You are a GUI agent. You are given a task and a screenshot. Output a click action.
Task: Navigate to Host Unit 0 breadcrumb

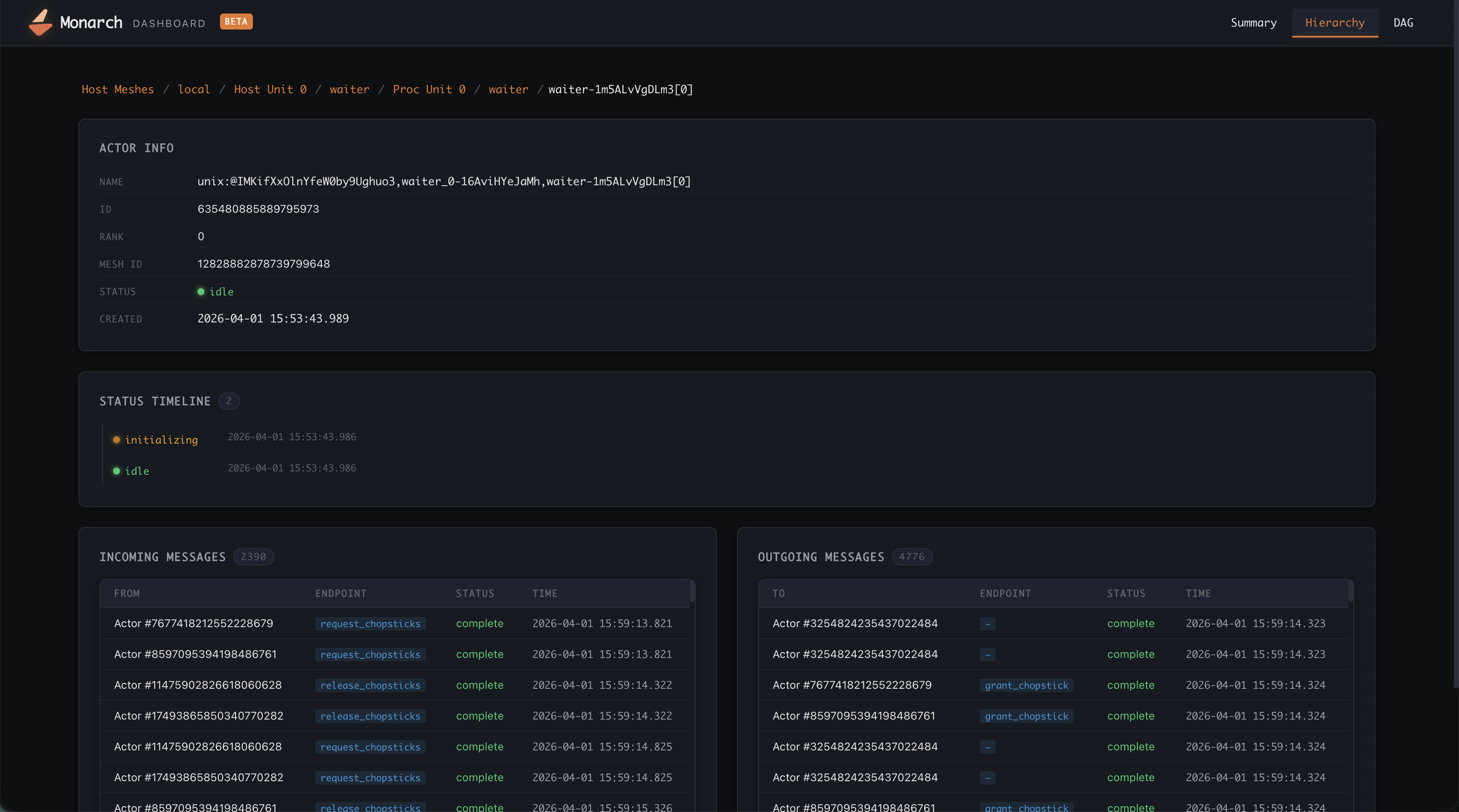[270, 89]
